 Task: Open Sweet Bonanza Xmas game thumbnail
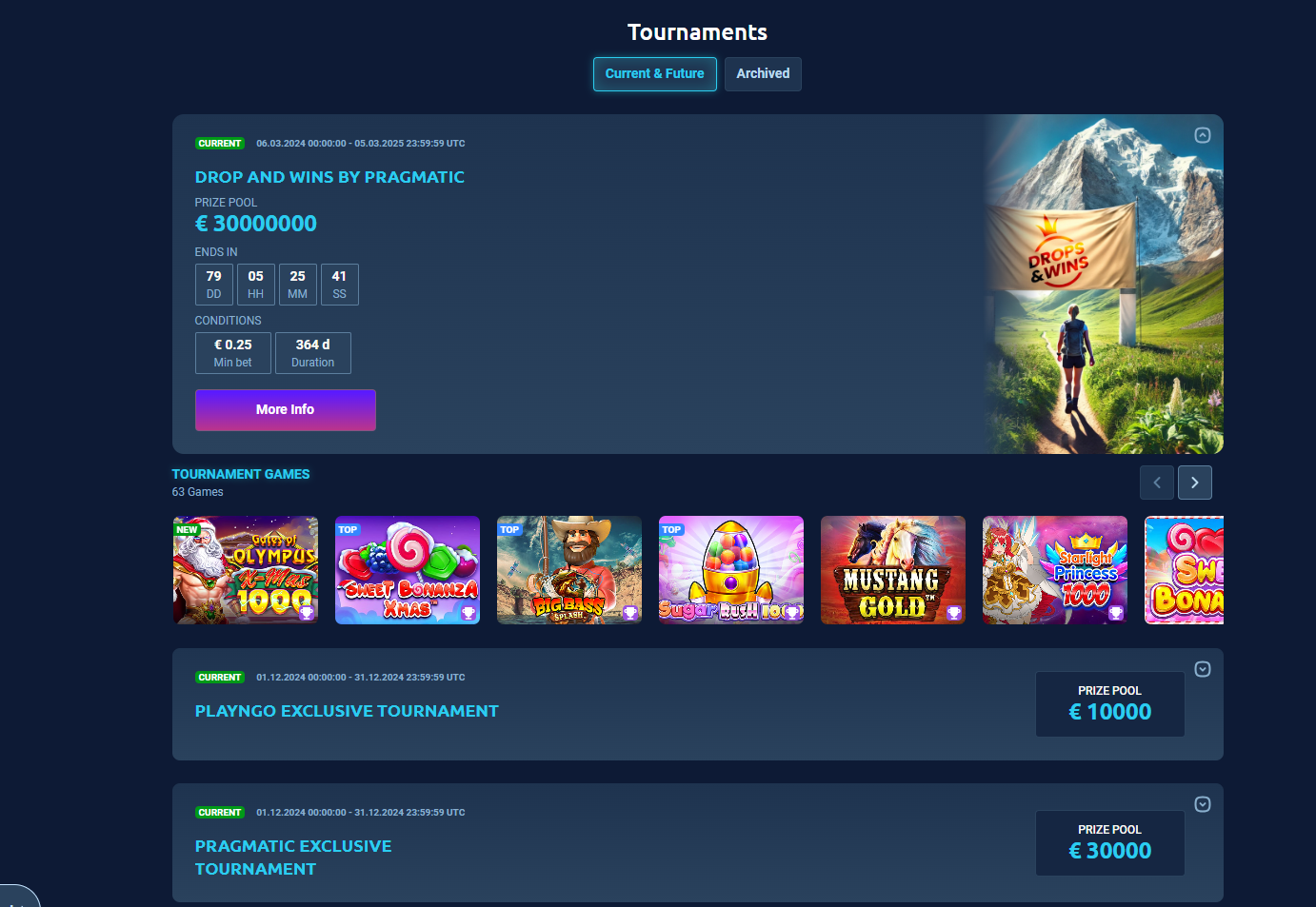(408, 570)
